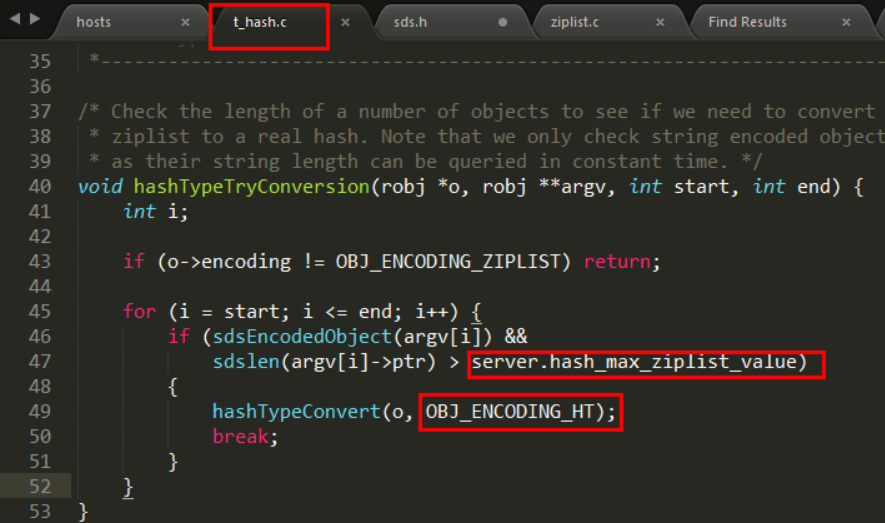The height and width of the screenshot is (523, 885).
Task: Close the ziplist.c tab
Action: tap(660, 22)
